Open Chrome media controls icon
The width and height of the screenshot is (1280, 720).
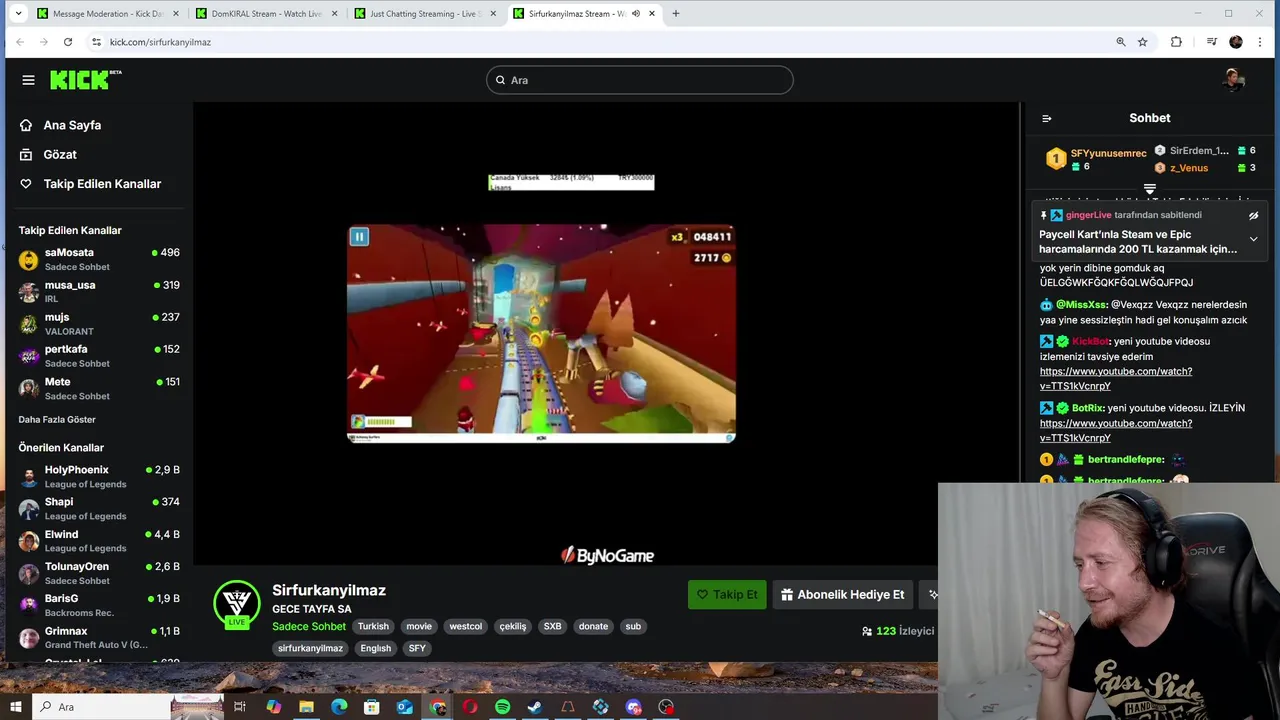tap(1211, 42)
